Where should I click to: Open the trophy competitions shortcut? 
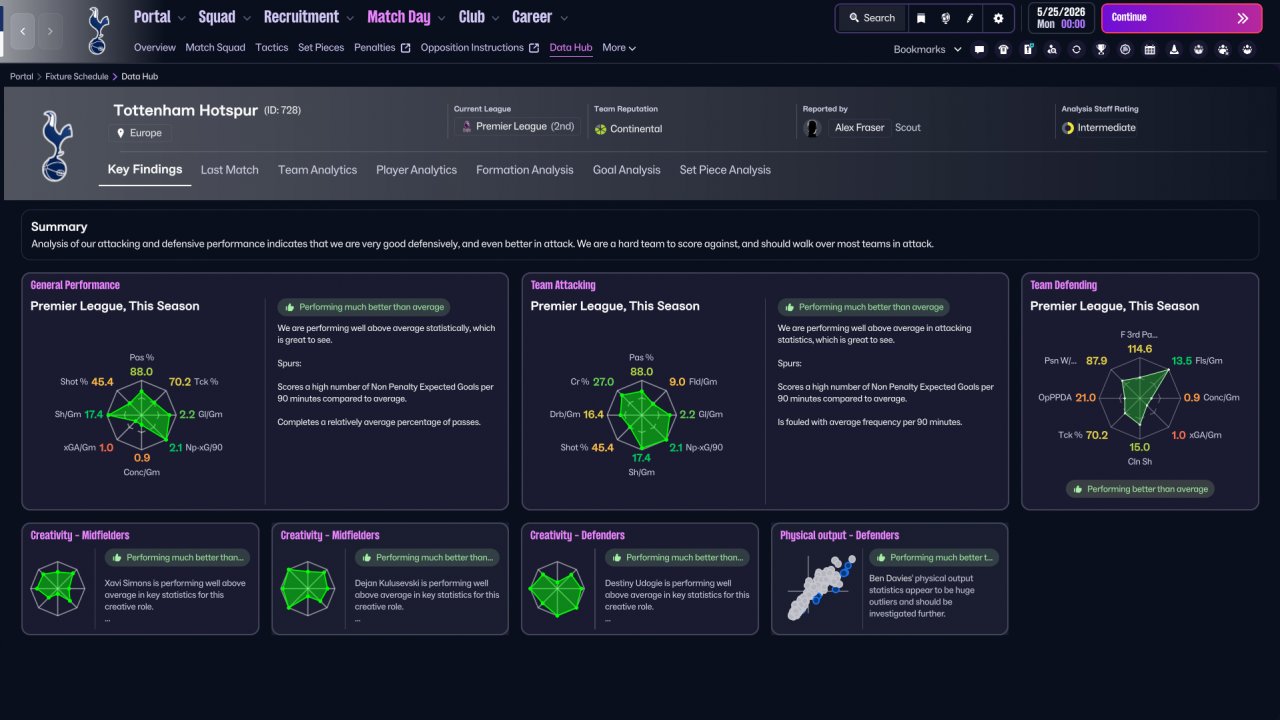1101,49
